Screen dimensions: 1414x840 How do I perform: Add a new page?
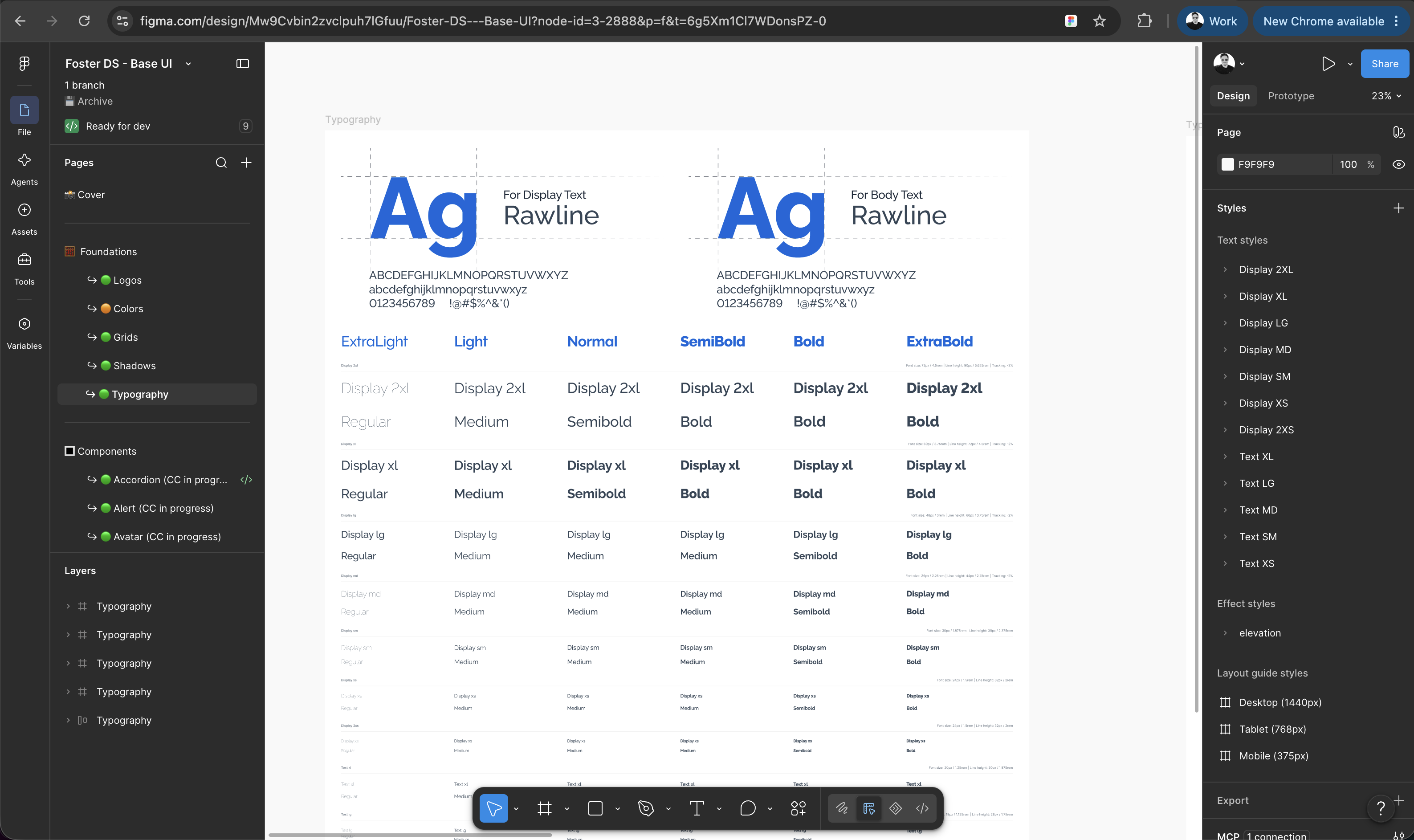246,163
